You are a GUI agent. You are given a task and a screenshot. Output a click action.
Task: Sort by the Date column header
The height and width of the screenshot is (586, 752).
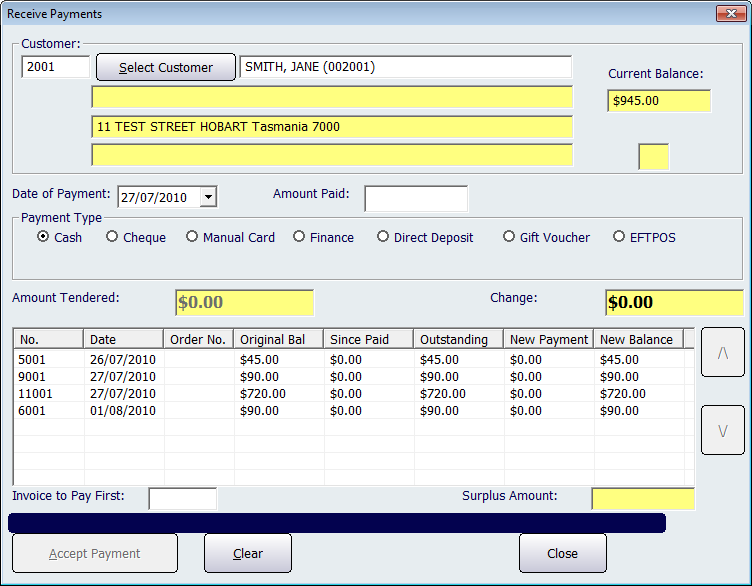pyautogui.click(x=124, y=339)
